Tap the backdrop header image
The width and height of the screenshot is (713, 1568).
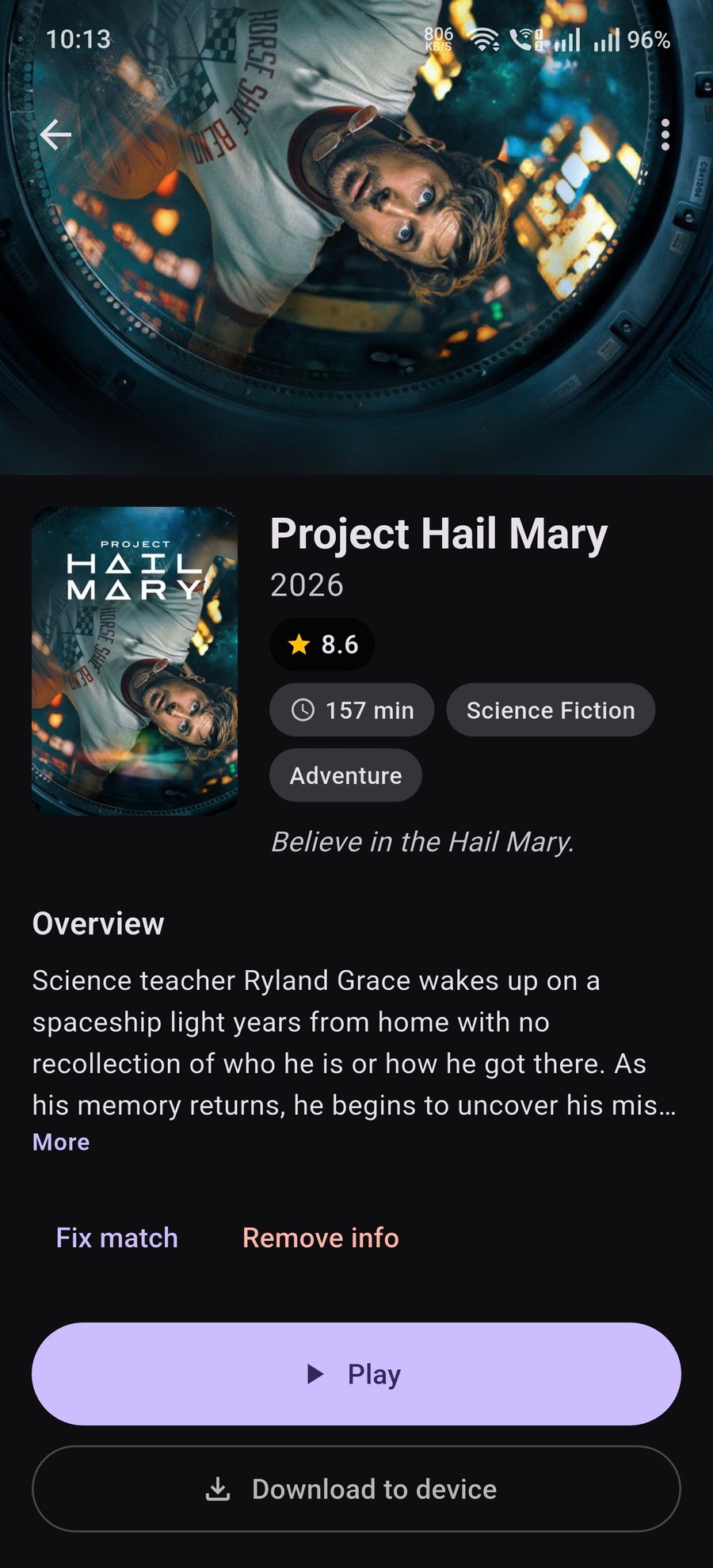(x=356, y=238)
